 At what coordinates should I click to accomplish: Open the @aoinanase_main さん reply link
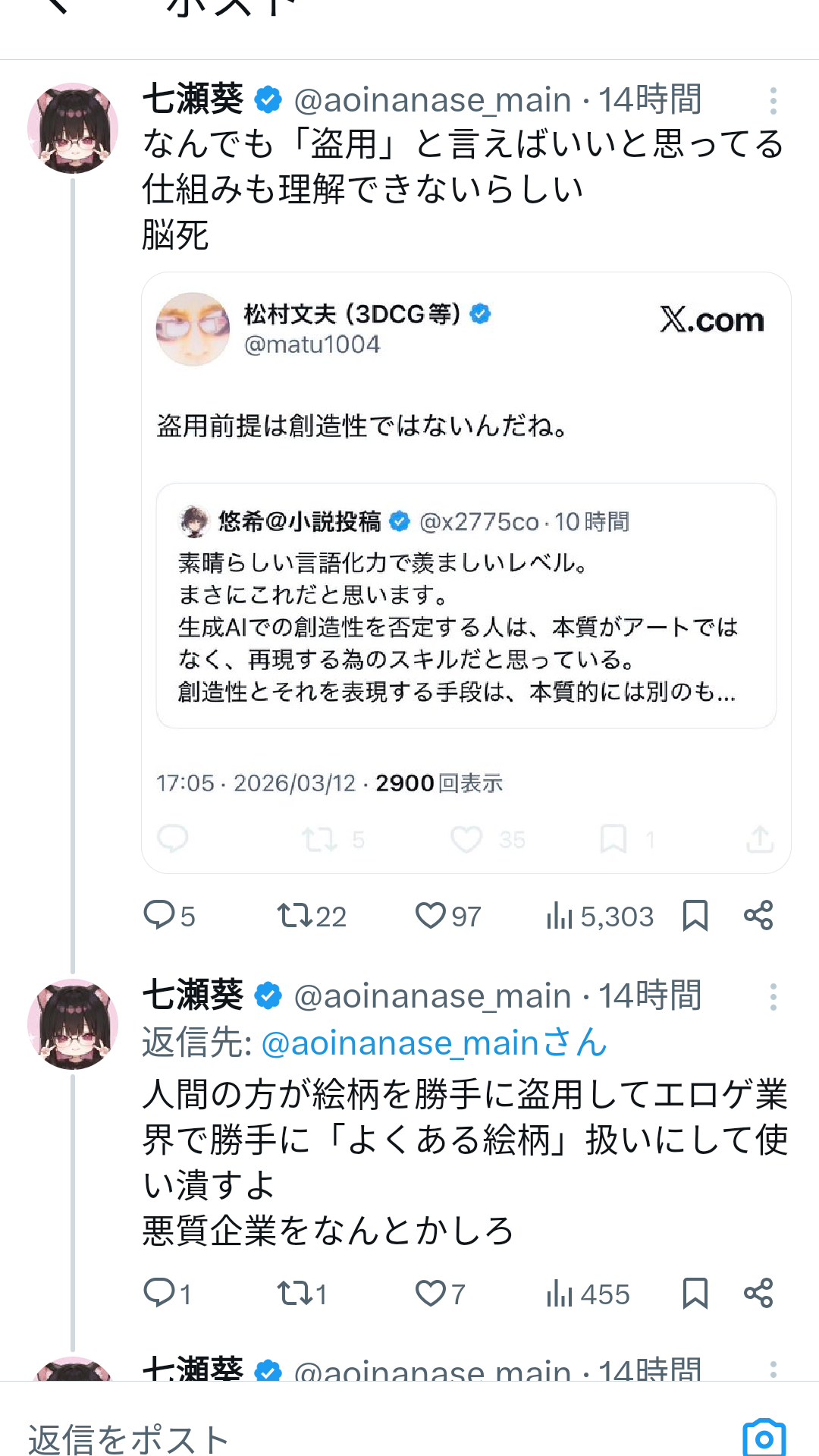[434, 1042]
